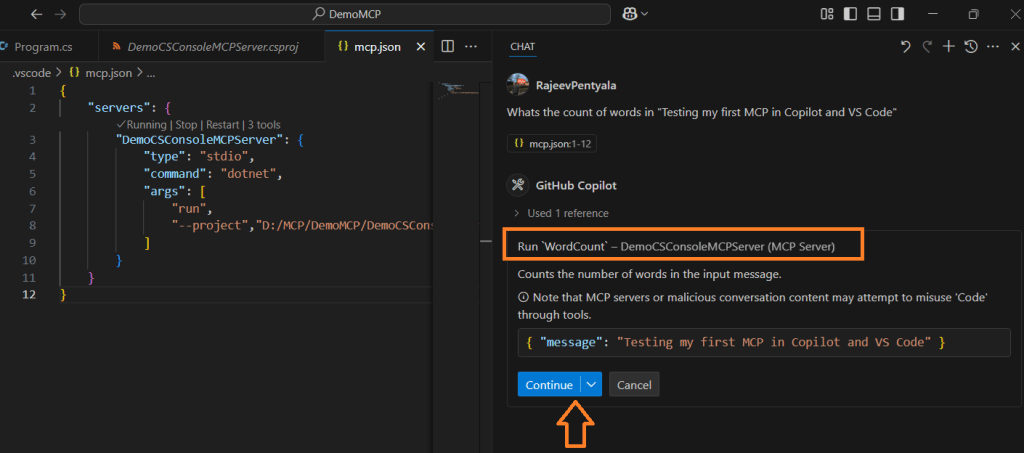The height and width of the screenshot is (453, 1024).
Task: Click Restart in the server code lens
Action: pos(223,125)
